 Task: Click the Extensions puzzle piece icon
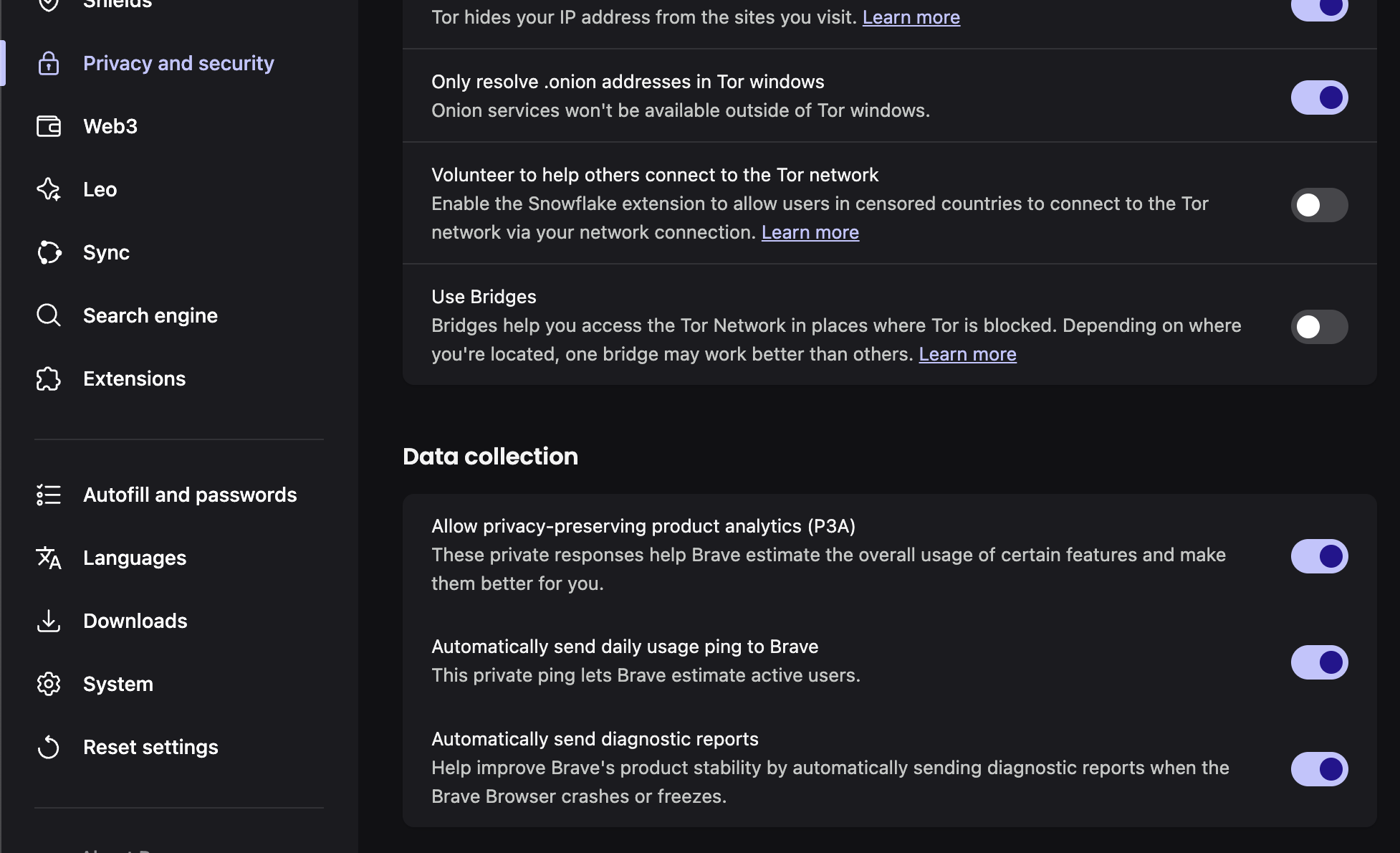point(49,378)
